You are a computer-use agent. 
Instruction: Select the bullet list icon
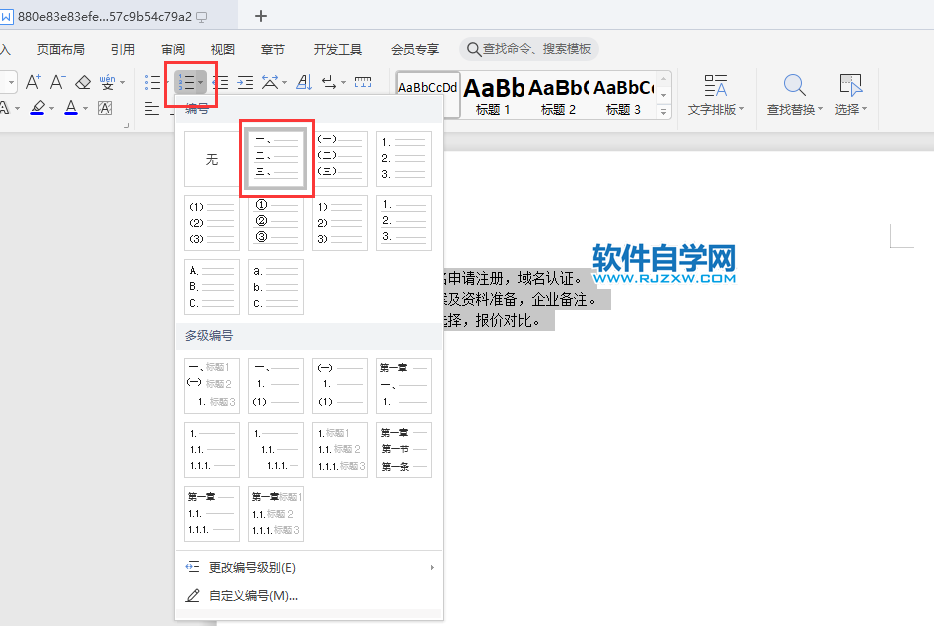(x=152, y=83)
